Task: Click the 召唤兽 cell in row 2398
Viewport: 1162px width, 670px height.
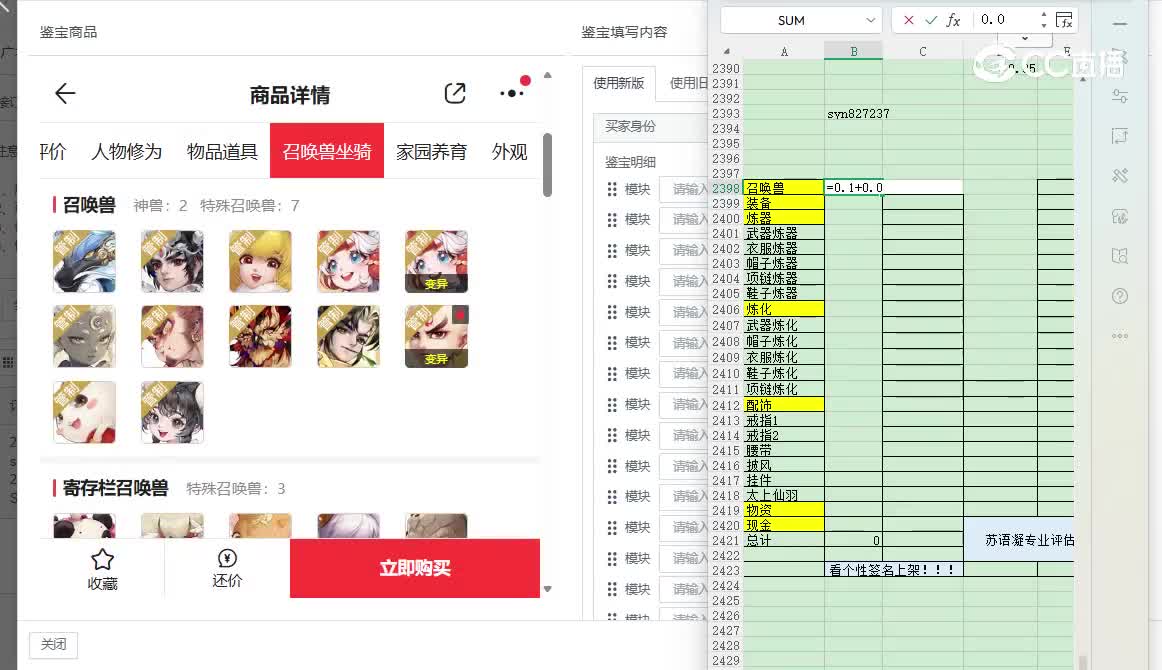Action: pyautogui.click(x=783, y=188)
